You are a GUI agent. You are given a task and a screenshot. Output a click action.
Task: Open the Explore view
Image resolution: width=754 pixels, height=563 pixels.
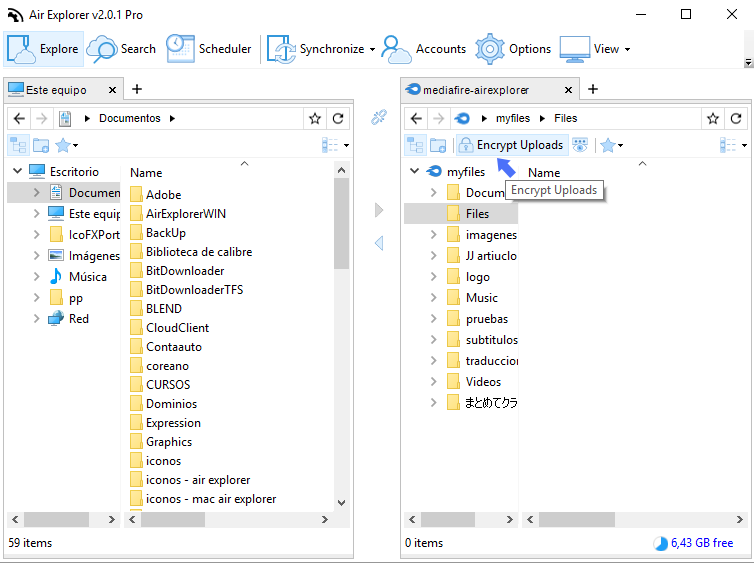click(x=44, y=49)
